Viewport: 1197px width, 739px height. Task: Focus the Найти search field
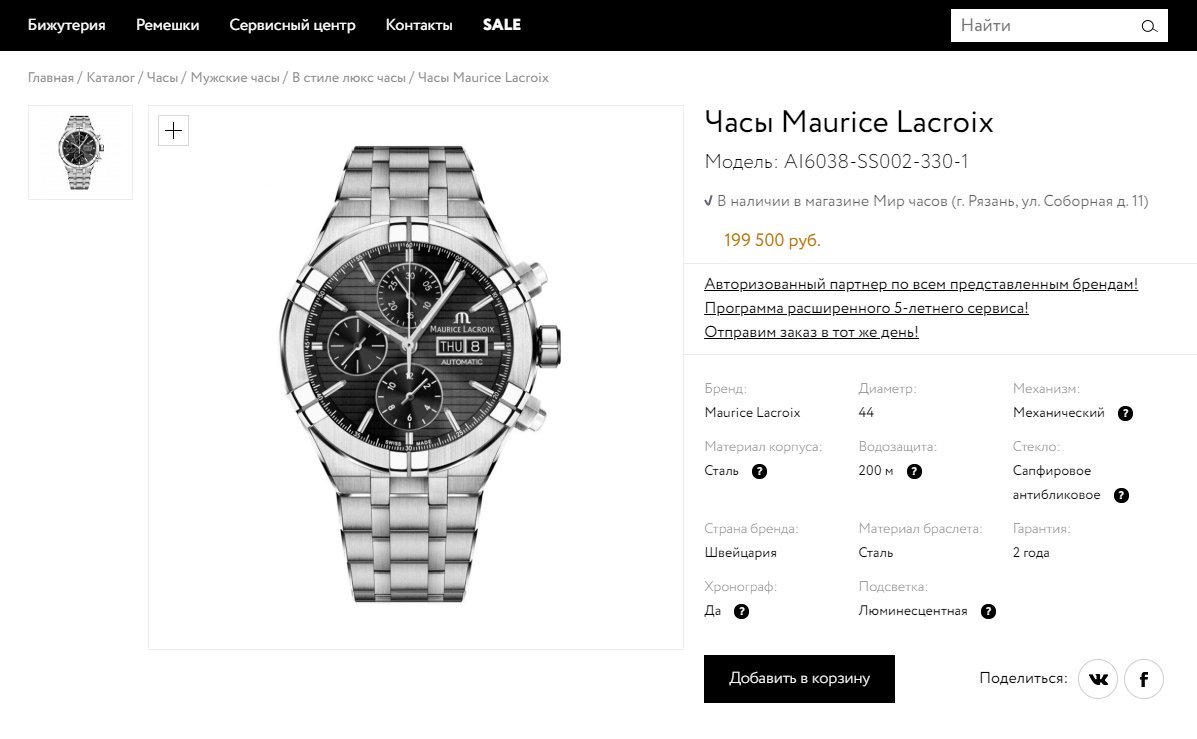pyautogui.click(x=1040, y=26)
